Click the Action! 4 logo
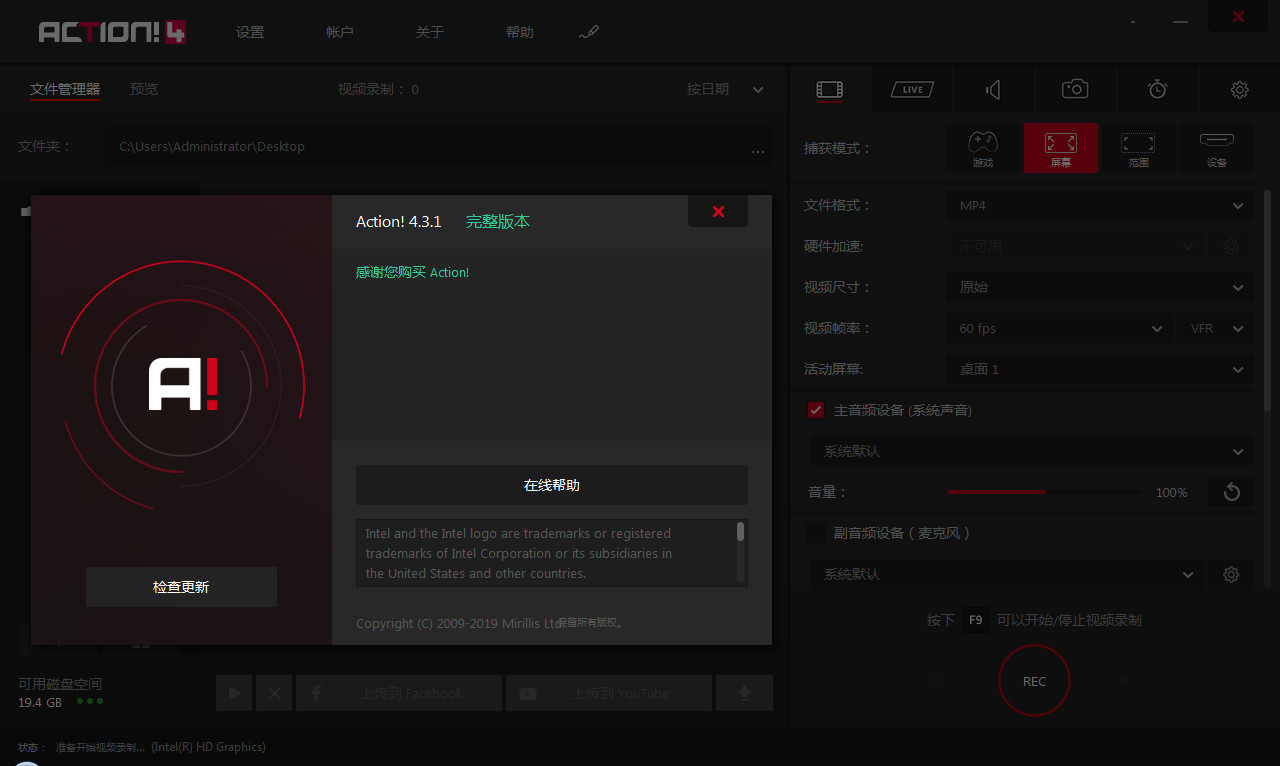1280x766 pixels. point(112,32)
